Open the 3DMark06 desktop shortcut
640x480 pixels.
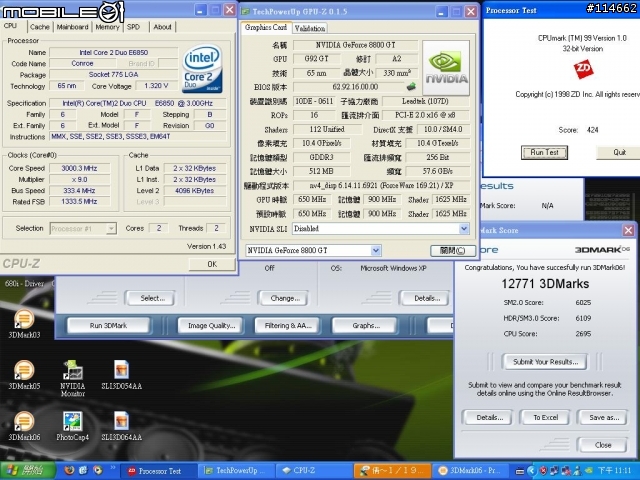tap(24, 426)
